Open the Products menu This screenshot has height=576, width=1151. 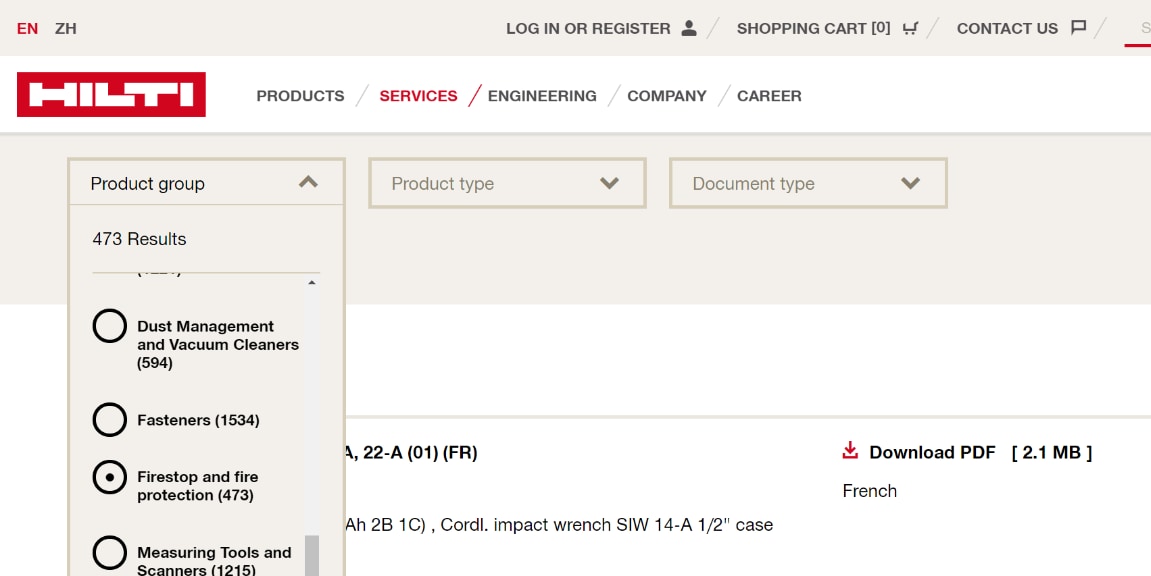(x=300, y=95)
